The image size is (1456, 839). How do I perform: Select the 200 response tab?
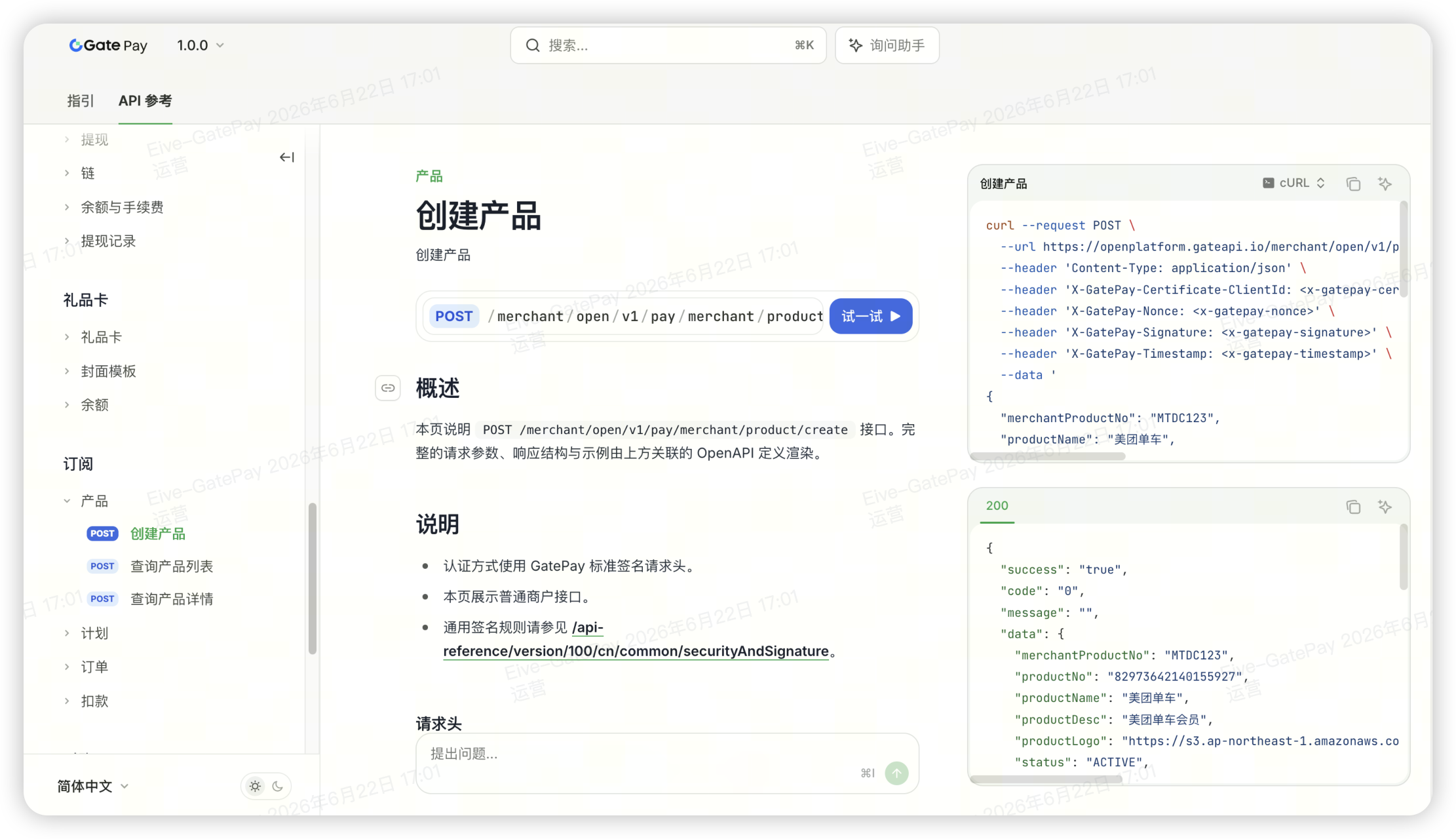pos(997,506)
